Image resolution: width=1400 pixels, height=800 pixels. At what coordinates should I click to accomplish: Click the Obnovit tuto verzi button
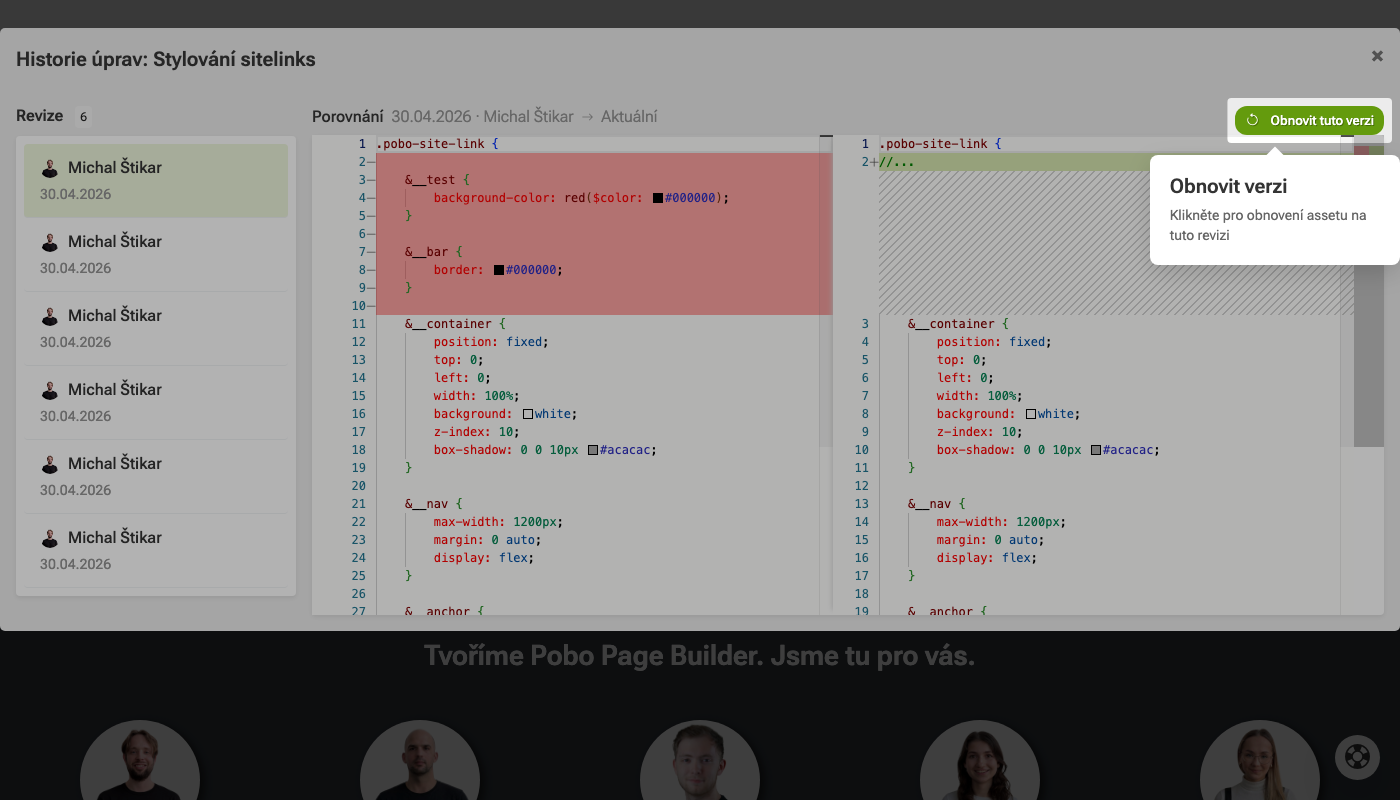tap(1309, 120)
